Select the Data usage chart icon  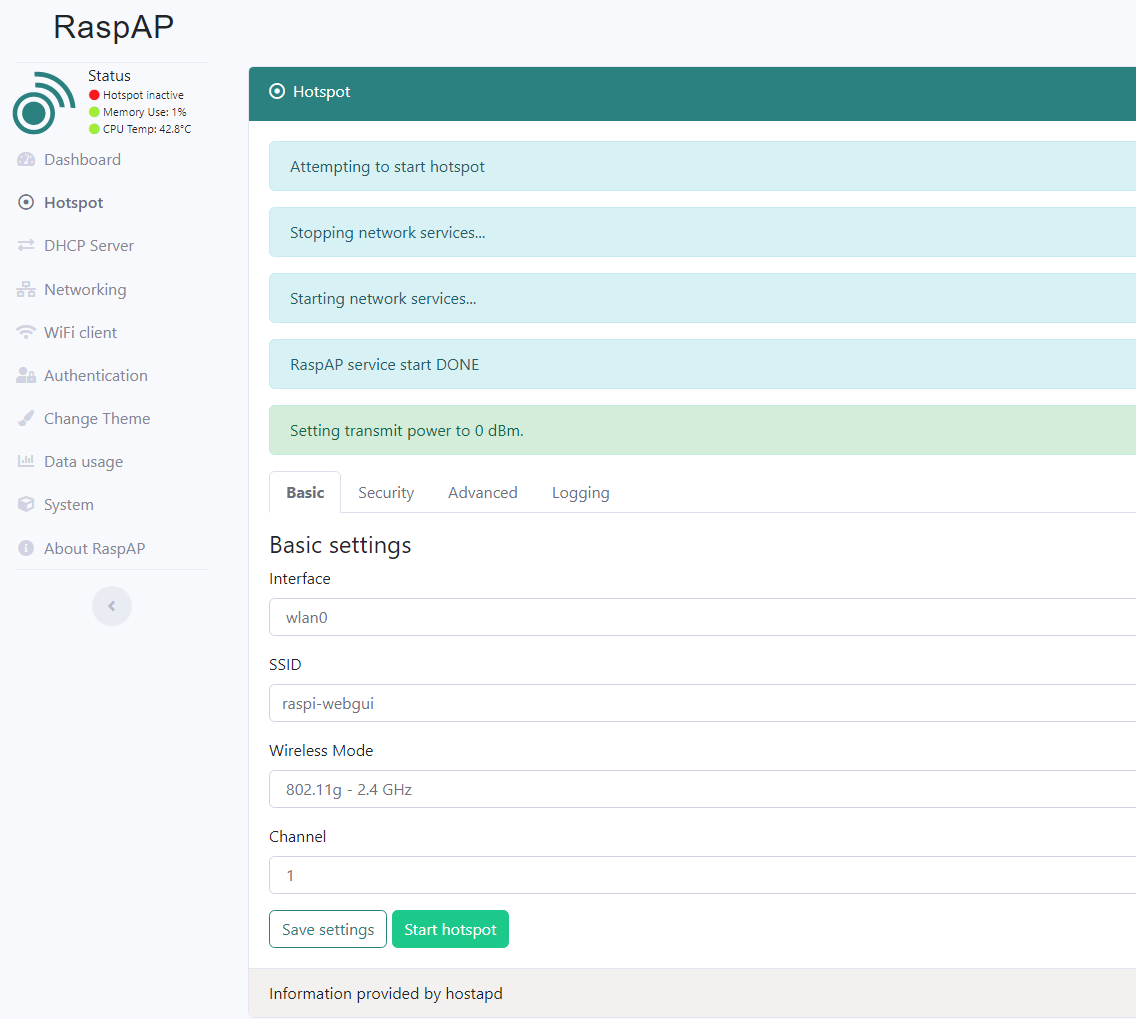point(25,461)
